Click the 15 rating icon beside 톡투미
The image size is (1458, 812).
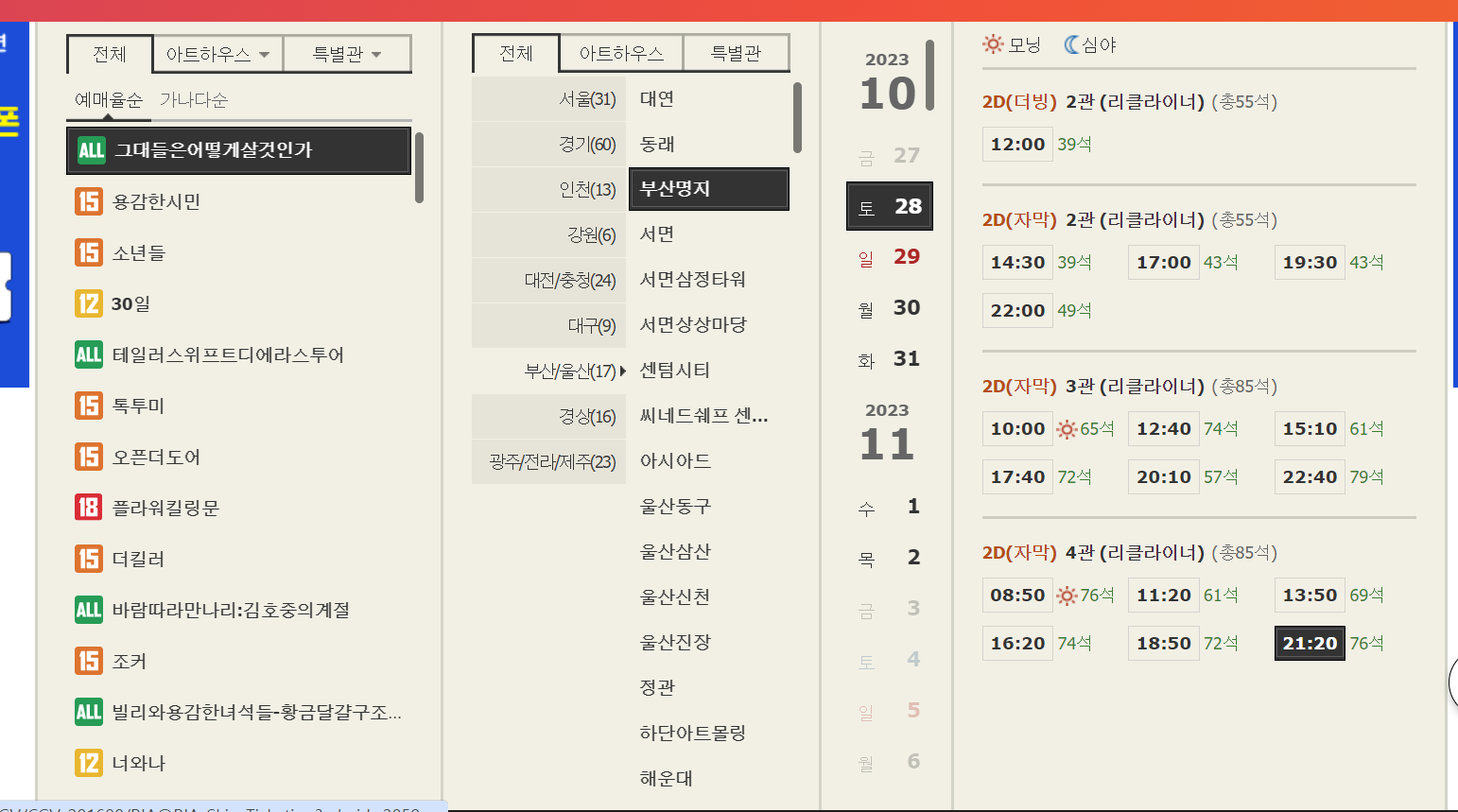coord(89,406)
